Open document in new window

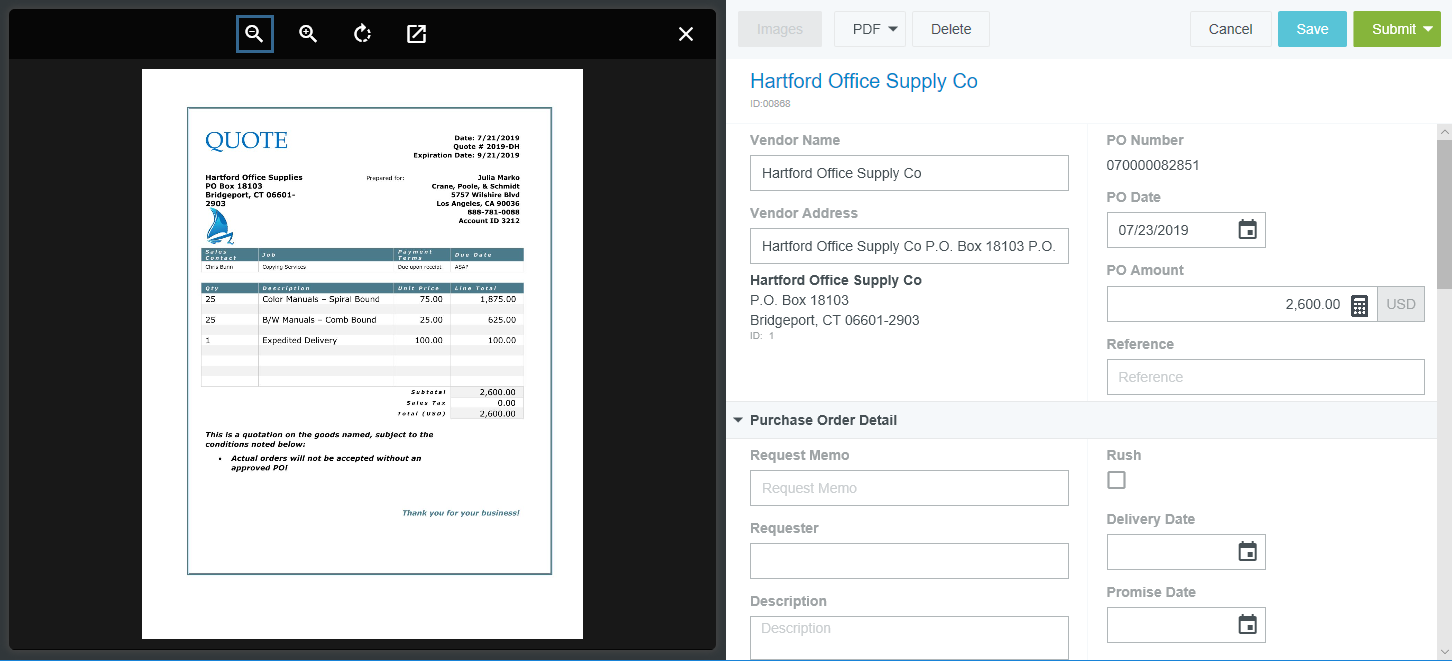tap(416, 34)
